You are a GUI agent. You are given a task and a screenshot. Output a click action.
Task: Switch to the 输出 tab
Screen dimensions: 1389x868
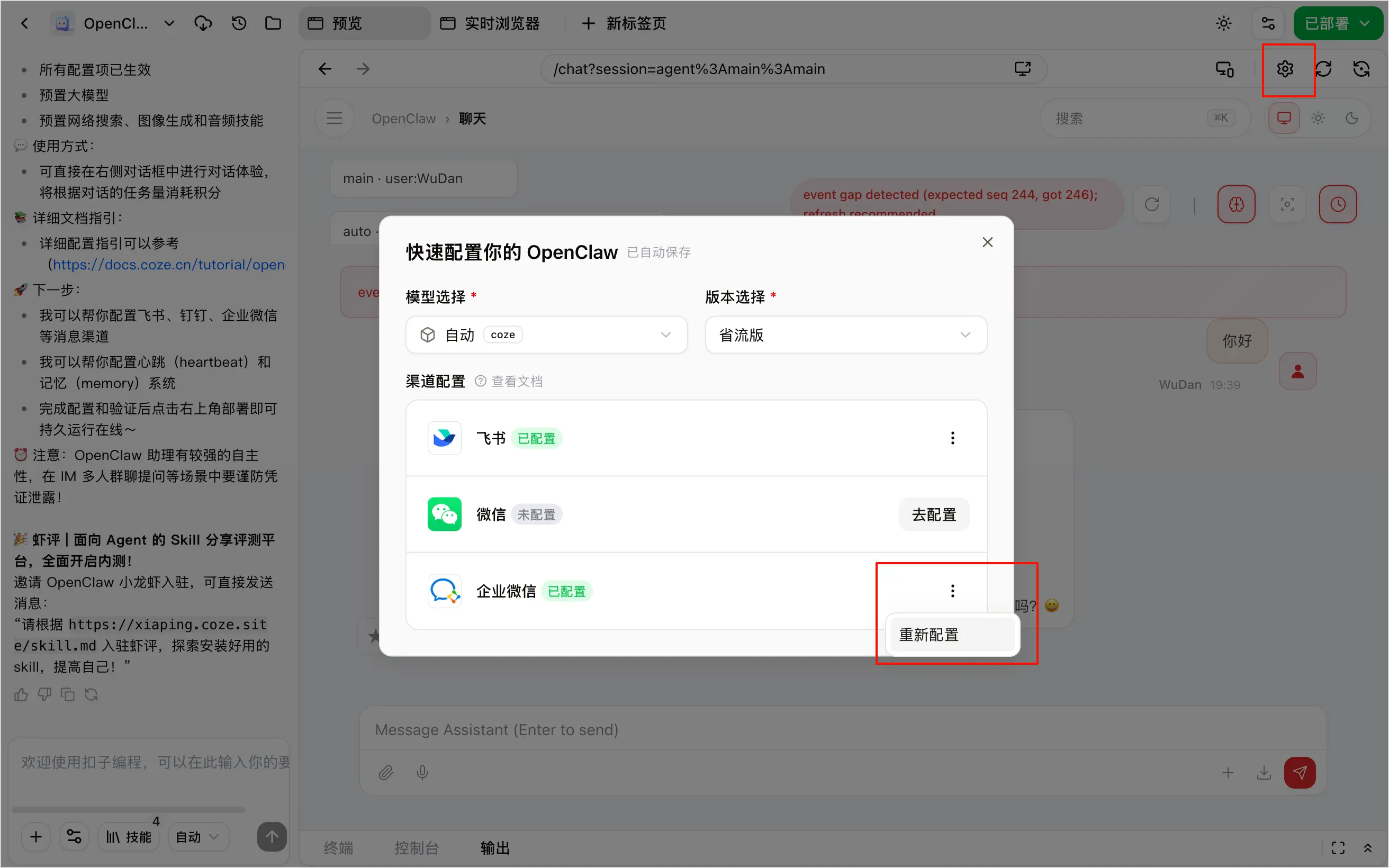coord(495,848)
